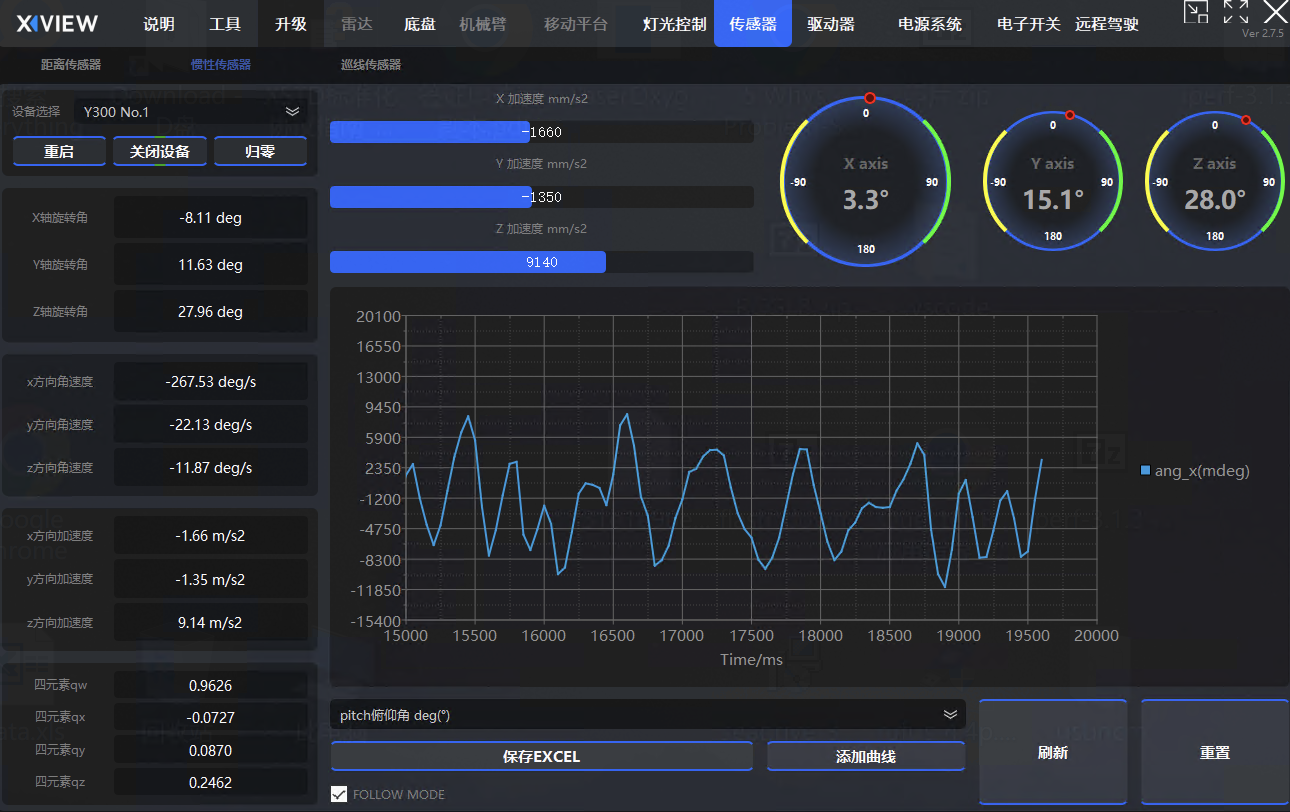Switch to the 机械臂 tab

pyautogui.click(x=482, y=24)
